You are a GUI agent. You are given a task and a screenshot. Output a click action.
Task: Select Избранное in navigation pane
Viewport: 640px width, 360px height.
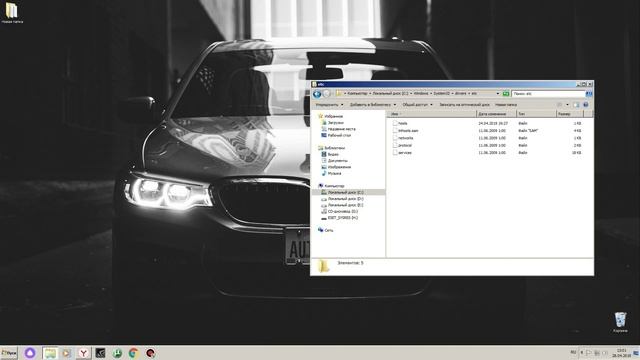point(331,116)
